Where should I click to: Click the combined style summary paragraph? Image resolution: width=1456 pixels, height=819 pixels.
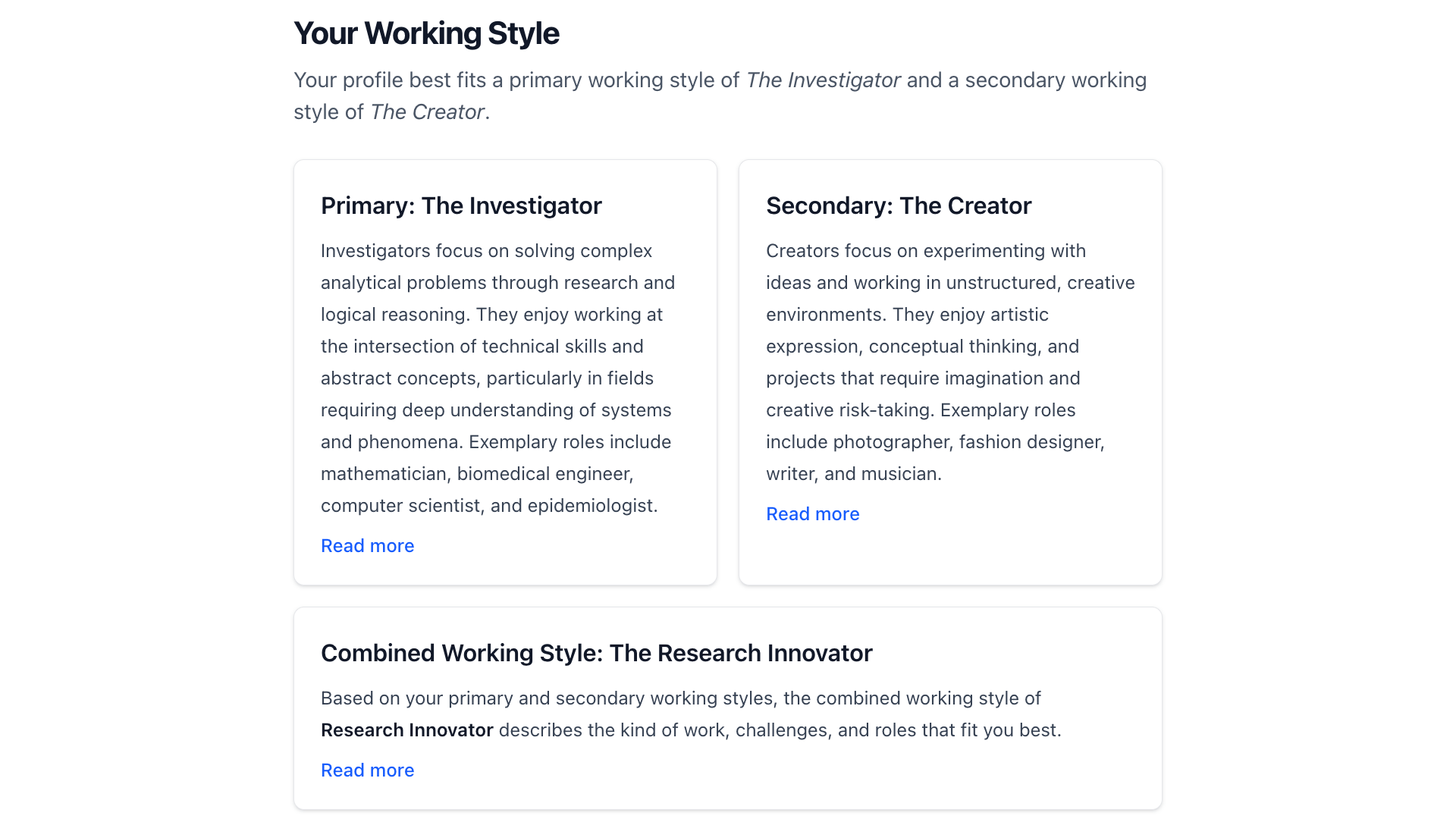[691, 714]
